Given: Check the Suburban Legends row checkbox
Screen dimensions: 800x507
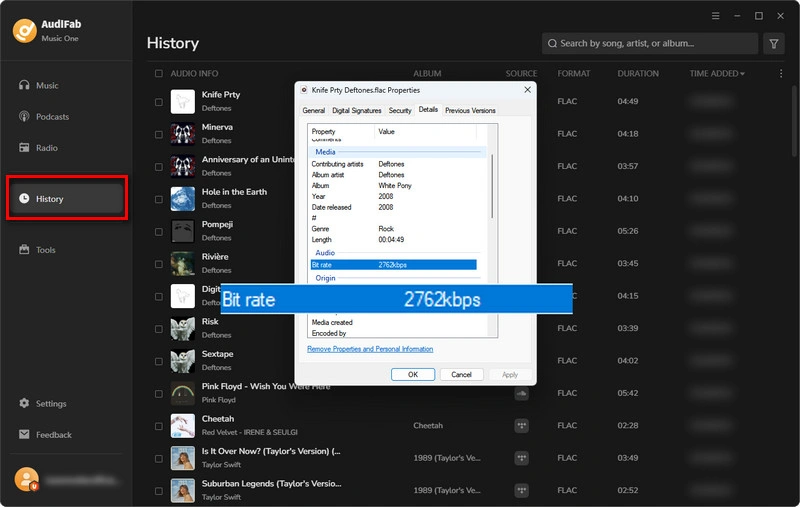Looking at the screenshot, I should (x=159, y=491).
